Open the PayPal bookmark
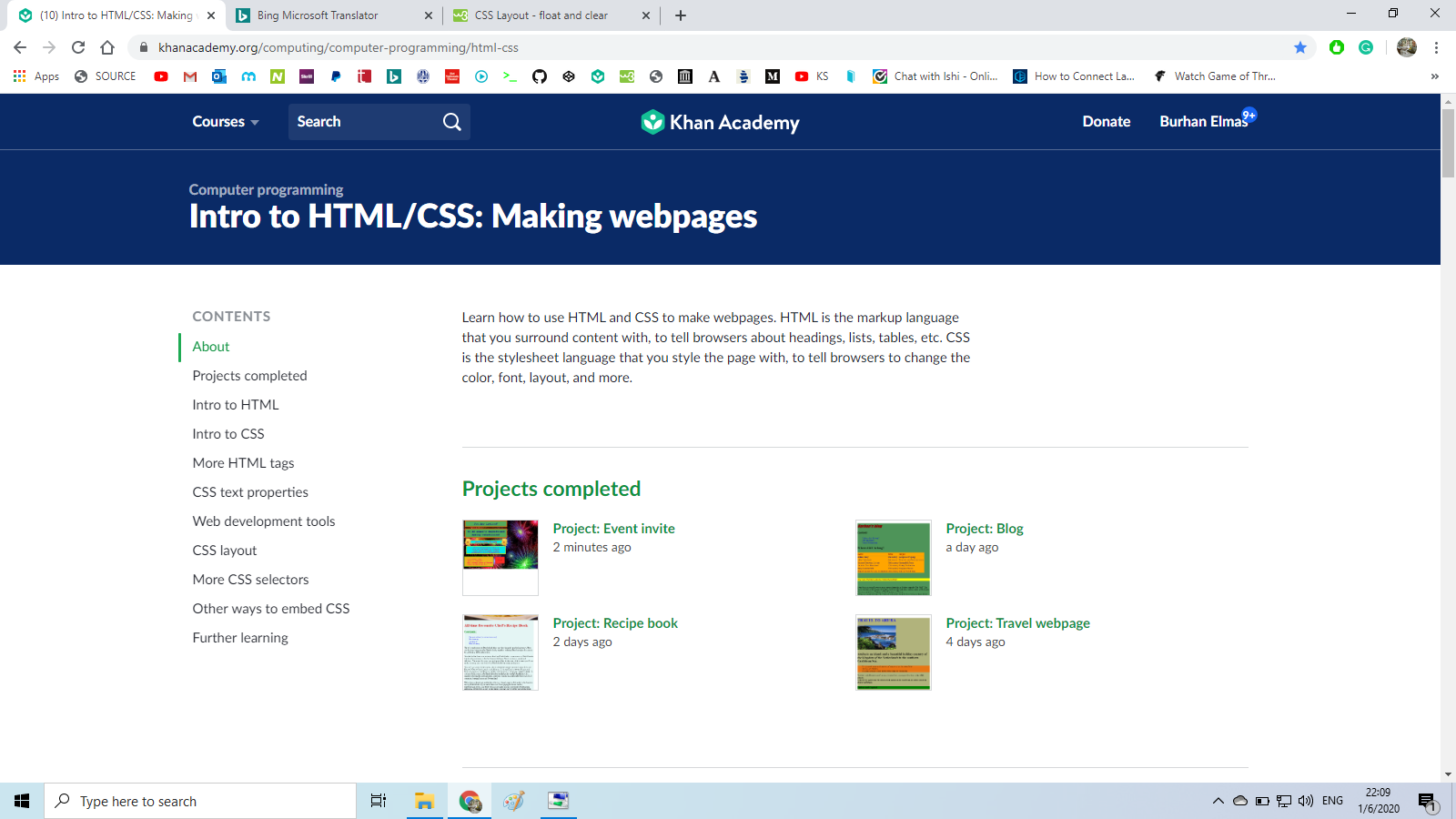The image size is (1456, 819). (336, 76)
